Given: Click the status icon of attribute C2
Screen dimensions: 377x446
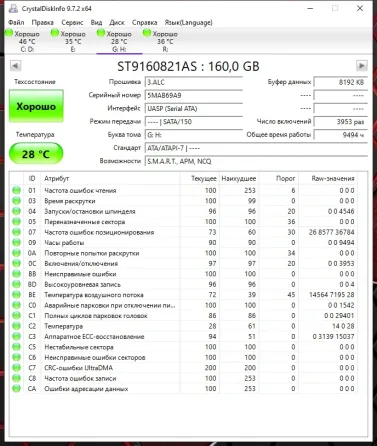Looking at the screenshot, I should click(16, 326).
